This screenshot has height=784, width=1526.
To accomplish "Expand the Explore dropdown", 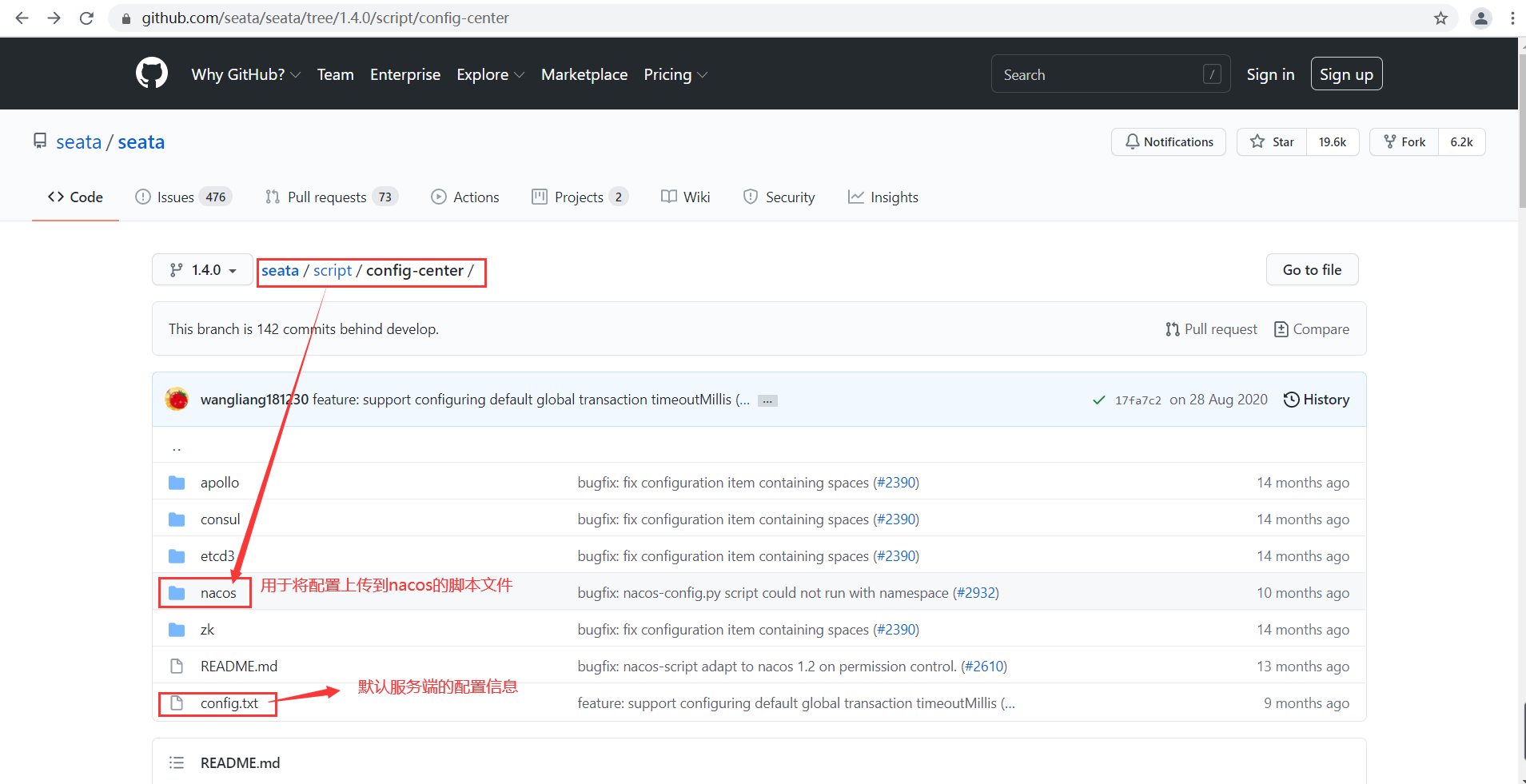I will [490, 74].
